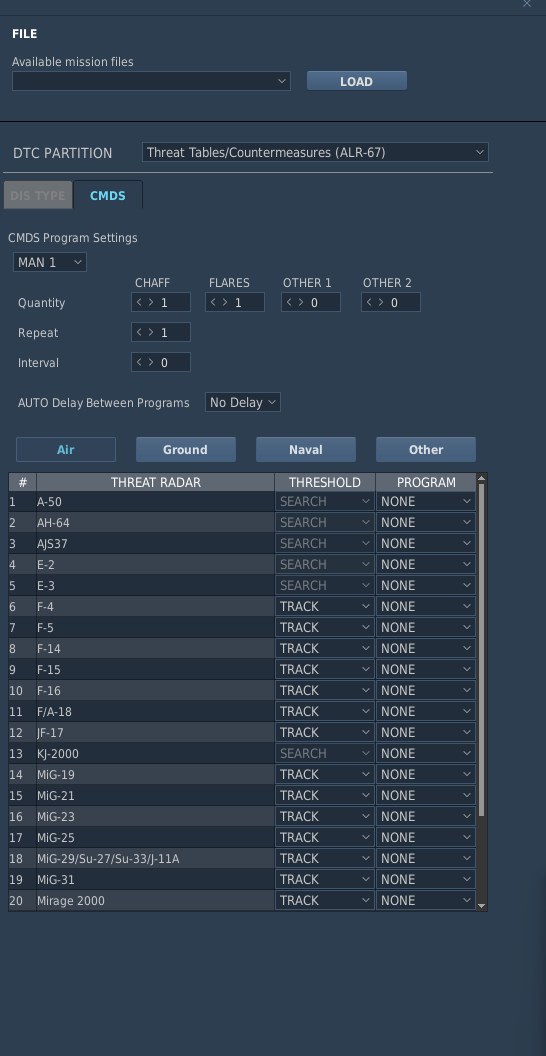The width and height of the screenshot is (546, 1056).
Task: Select the Ground threat category
Action: pos(186,449)
